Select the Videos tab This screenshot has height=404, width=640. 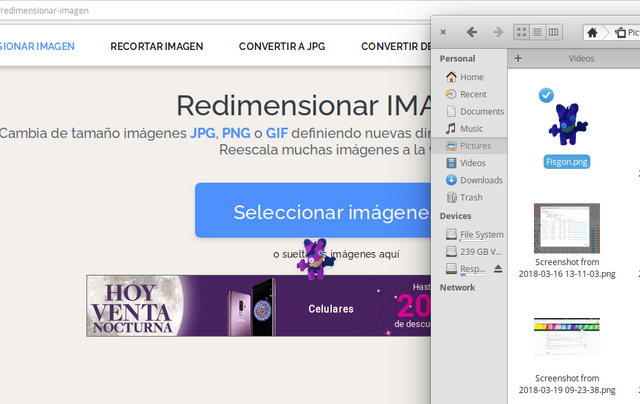(581, 58)
